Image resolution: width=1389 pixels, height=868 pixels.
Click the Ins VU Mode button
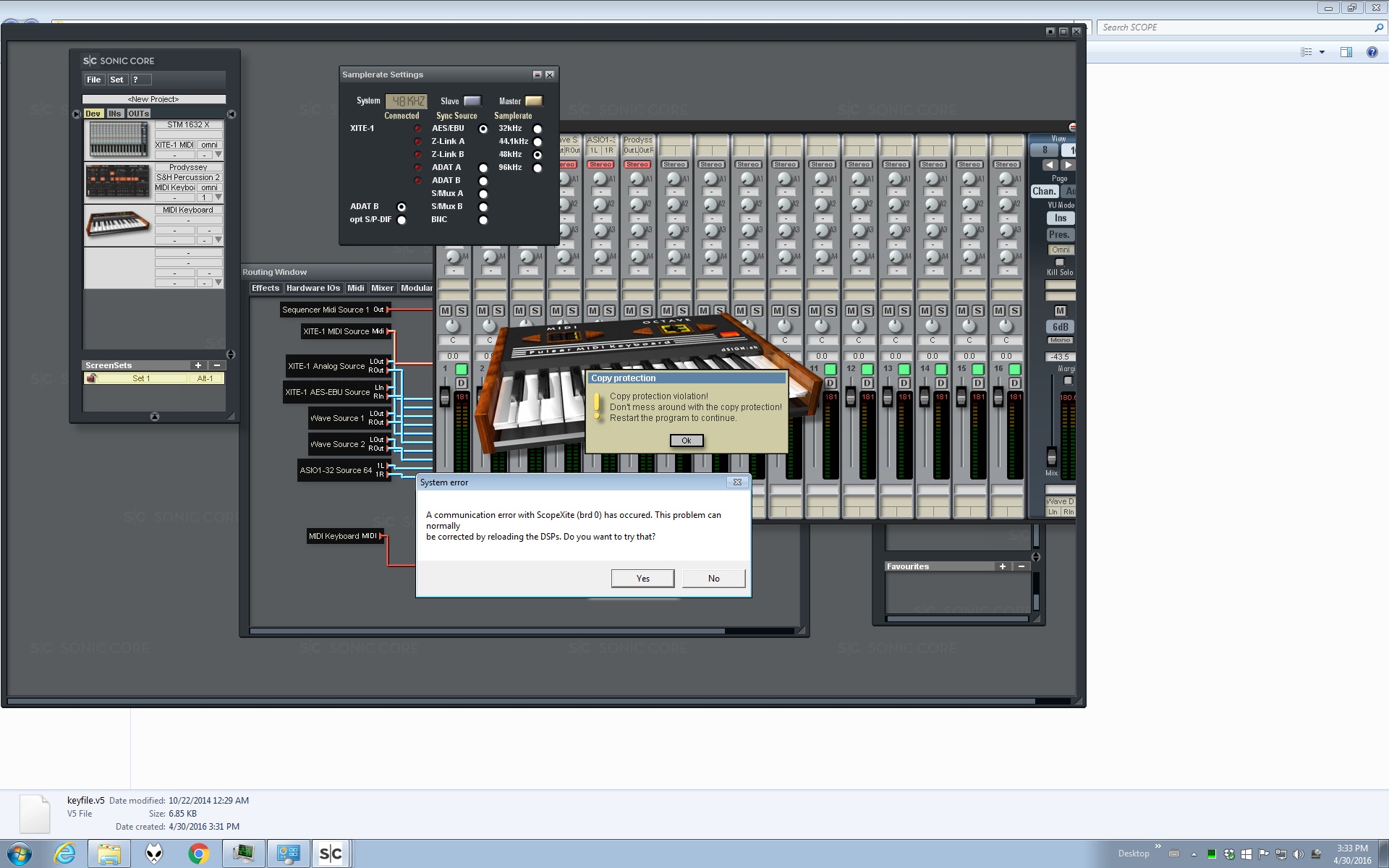click(x=1061, y=218)
